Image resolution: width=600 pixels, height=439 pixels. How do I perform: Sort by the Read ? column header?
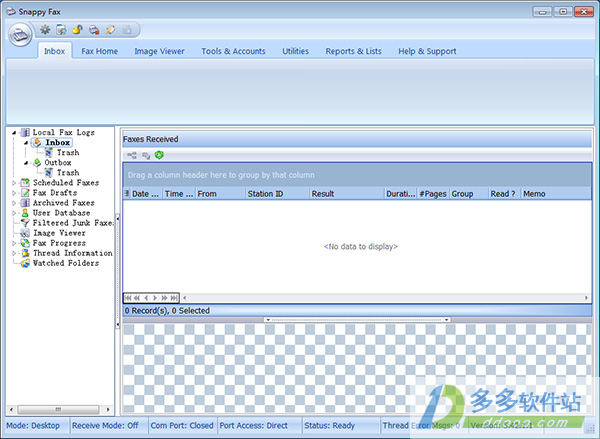pos(505,194)
